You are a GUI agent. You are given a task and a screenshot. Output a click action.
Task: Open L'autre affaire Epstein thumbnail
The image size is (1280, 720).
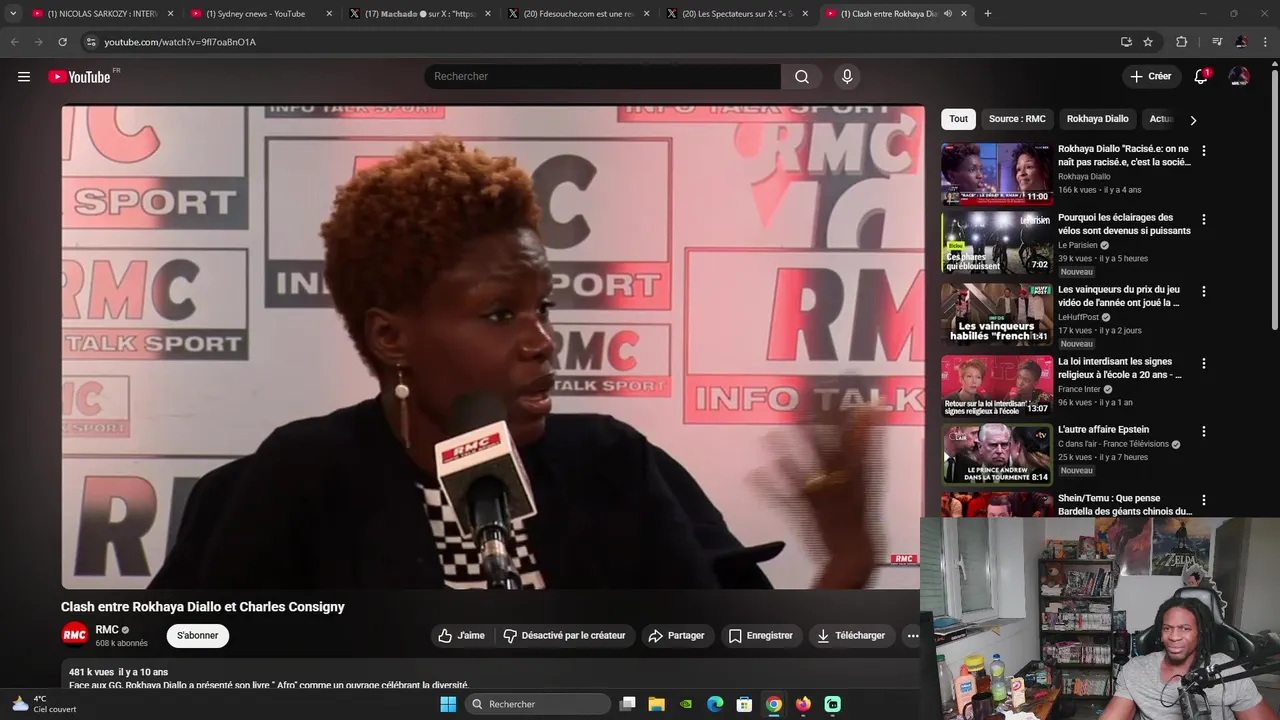pyautogui.click(x=996, y=454)
